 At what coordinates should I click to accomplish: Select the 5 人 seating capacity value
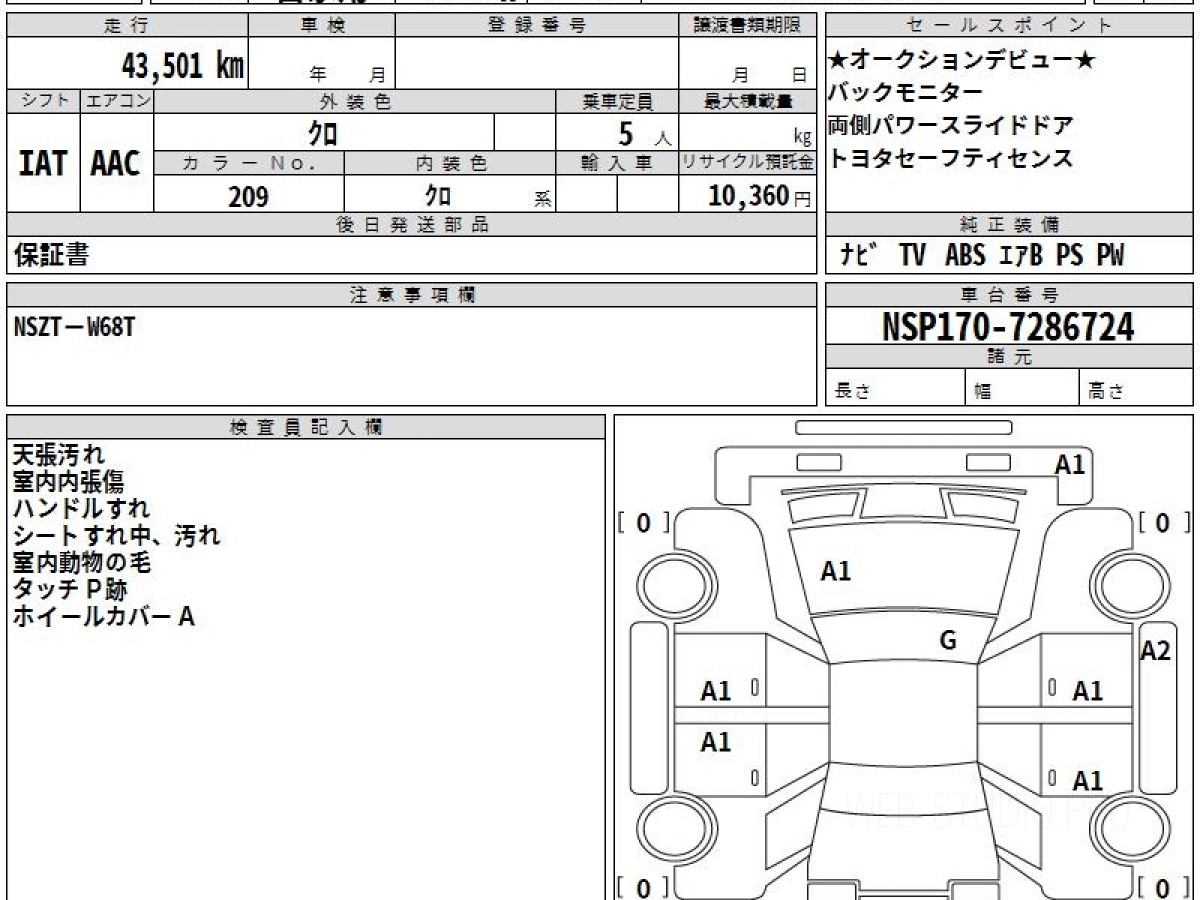pos(644,132)
